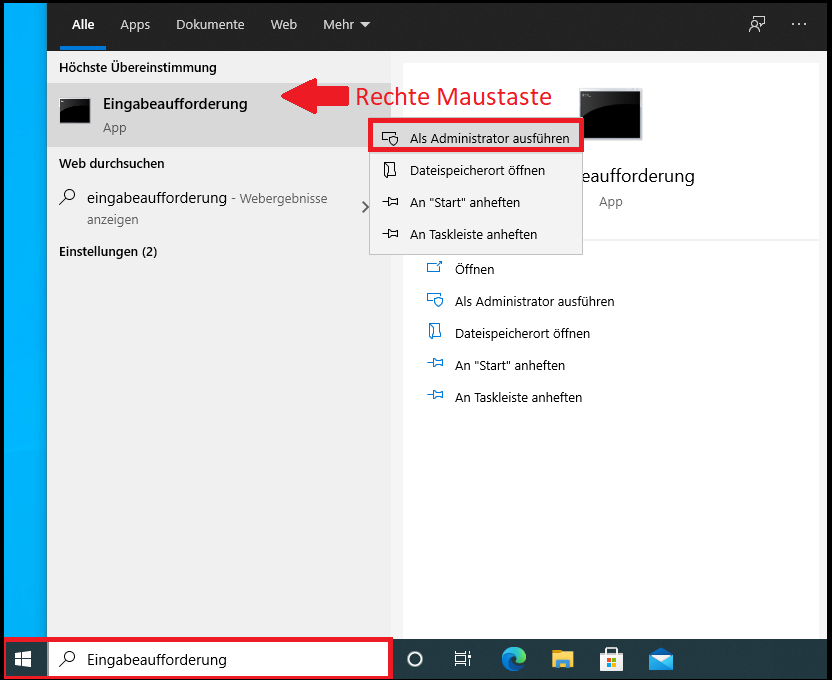The width and height of the screenshot is (832, 680).
Task: Click the account icon in the search header
Action: (x=757, y=24)
